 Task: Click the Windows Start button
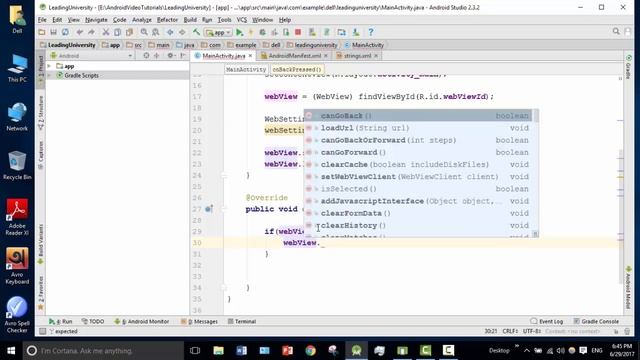pyautogui.click(x=11, y=351)
